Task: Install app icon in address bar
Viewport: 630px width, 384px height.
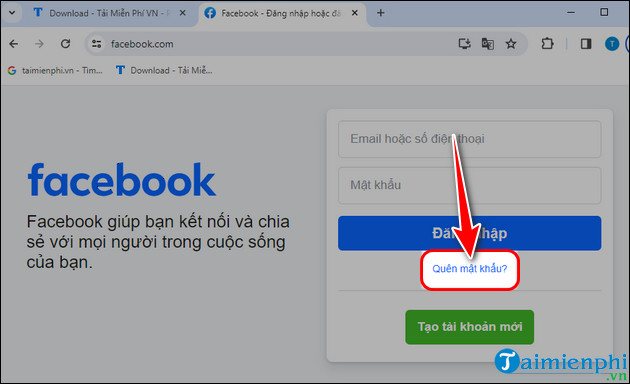Action: (x=464, y=43)
